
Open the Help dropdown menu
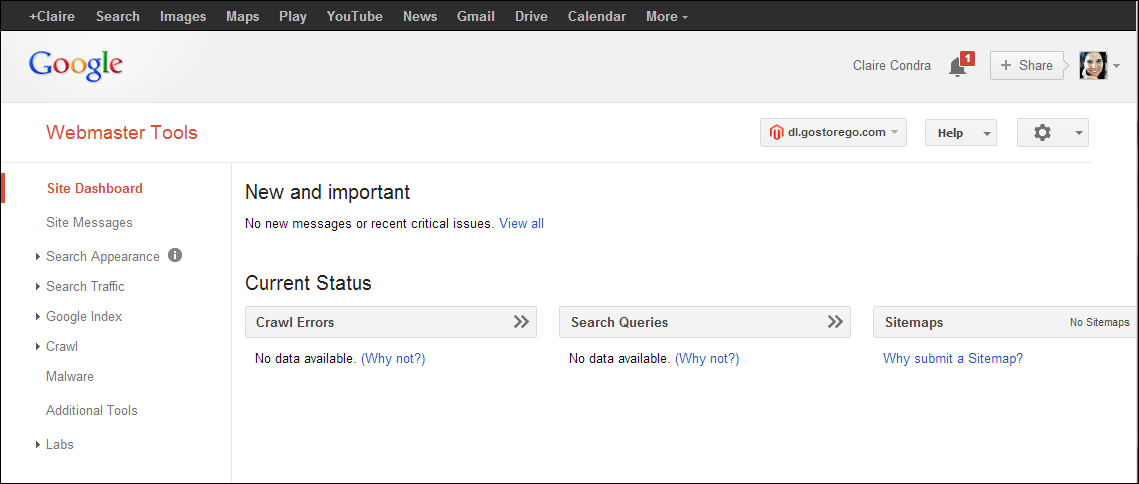point(960,133)
